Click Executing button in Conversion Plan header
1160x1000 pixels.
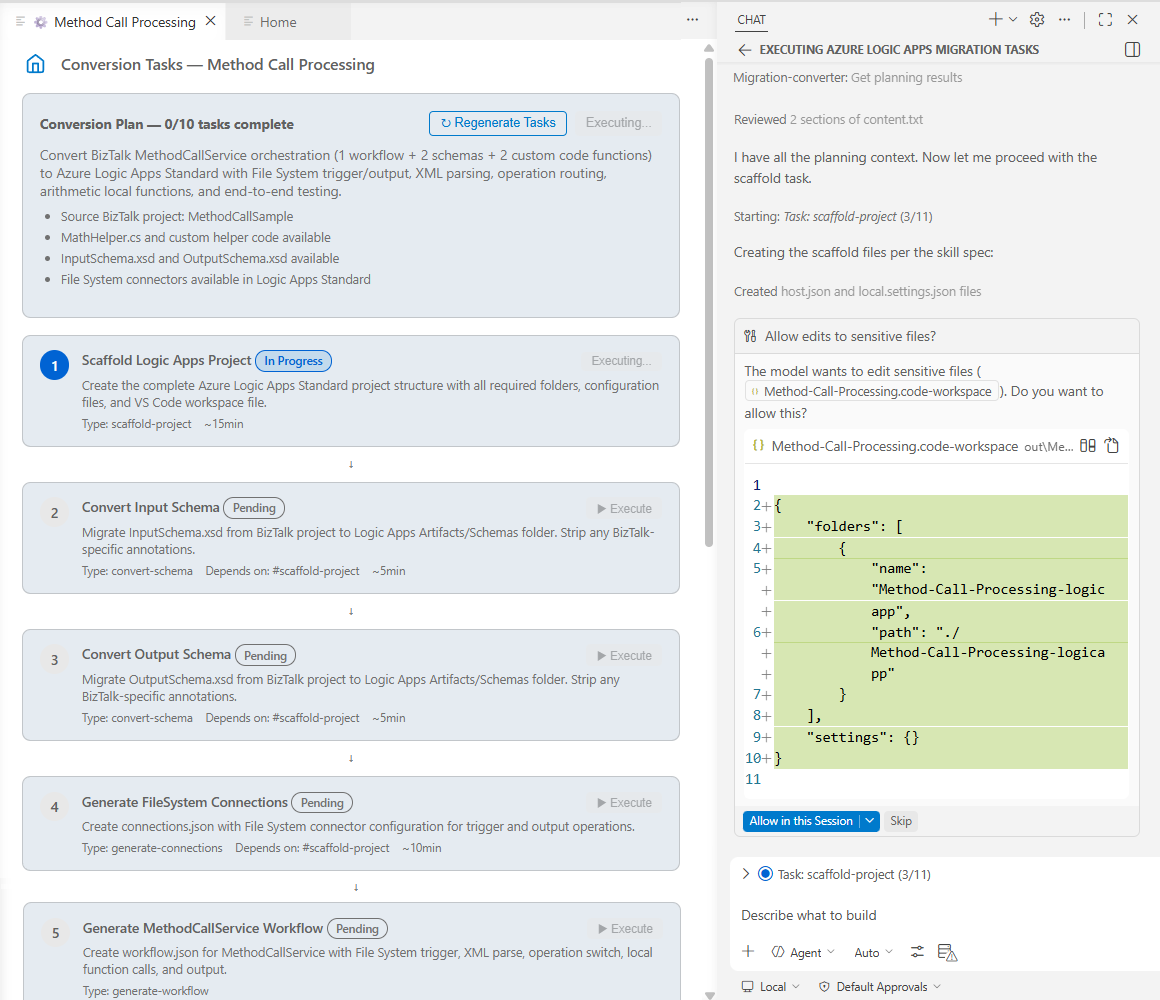[x=618, y=123]
